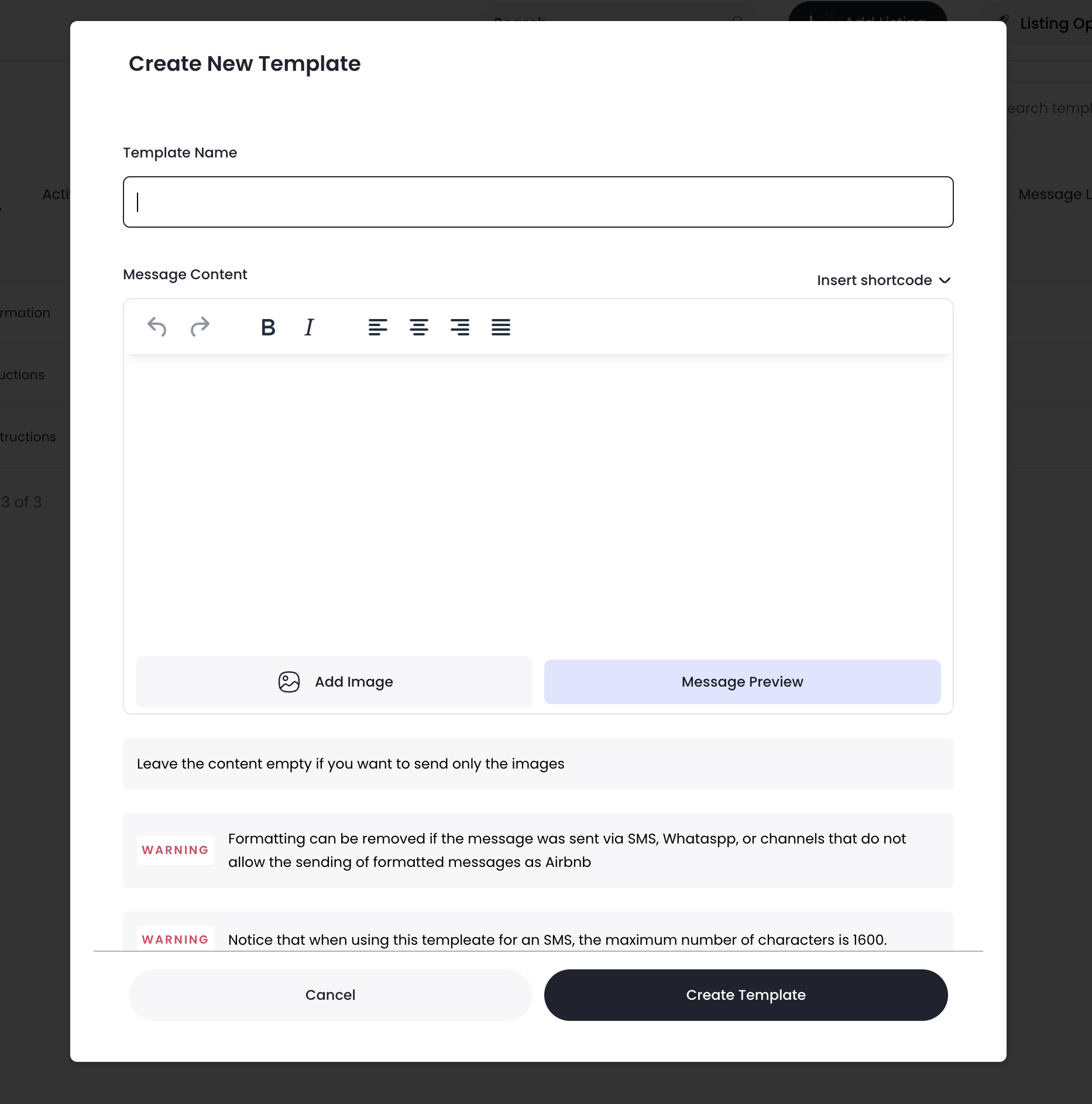The image size is (1092, 1104).
Task: Open the Message Preview
Action: tap(742, 682)
